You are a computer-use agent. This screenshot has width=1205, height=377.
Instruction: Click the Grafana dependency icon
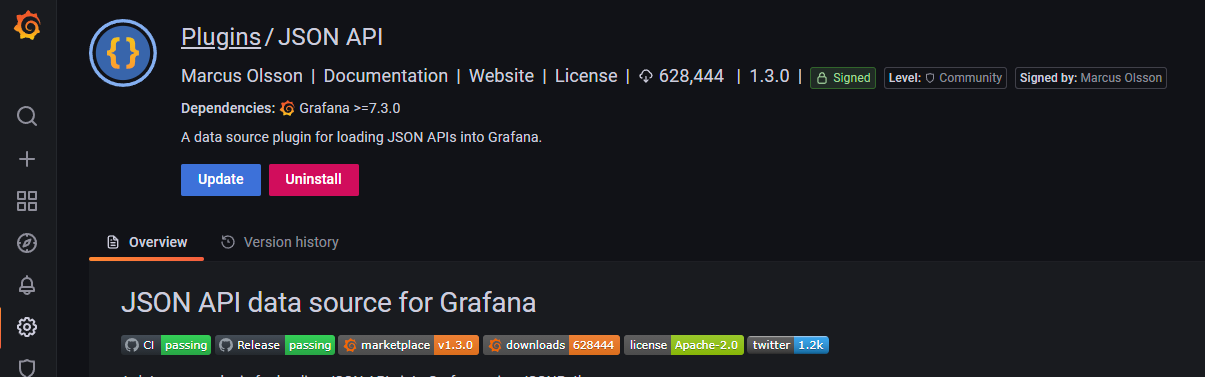point(287,108)
